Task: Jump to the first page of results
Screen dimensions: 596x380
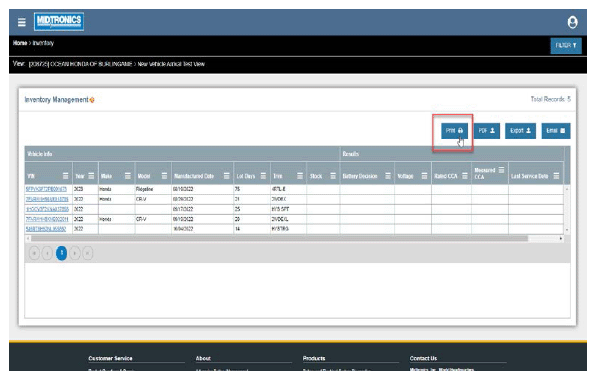Action: point(34,253)
